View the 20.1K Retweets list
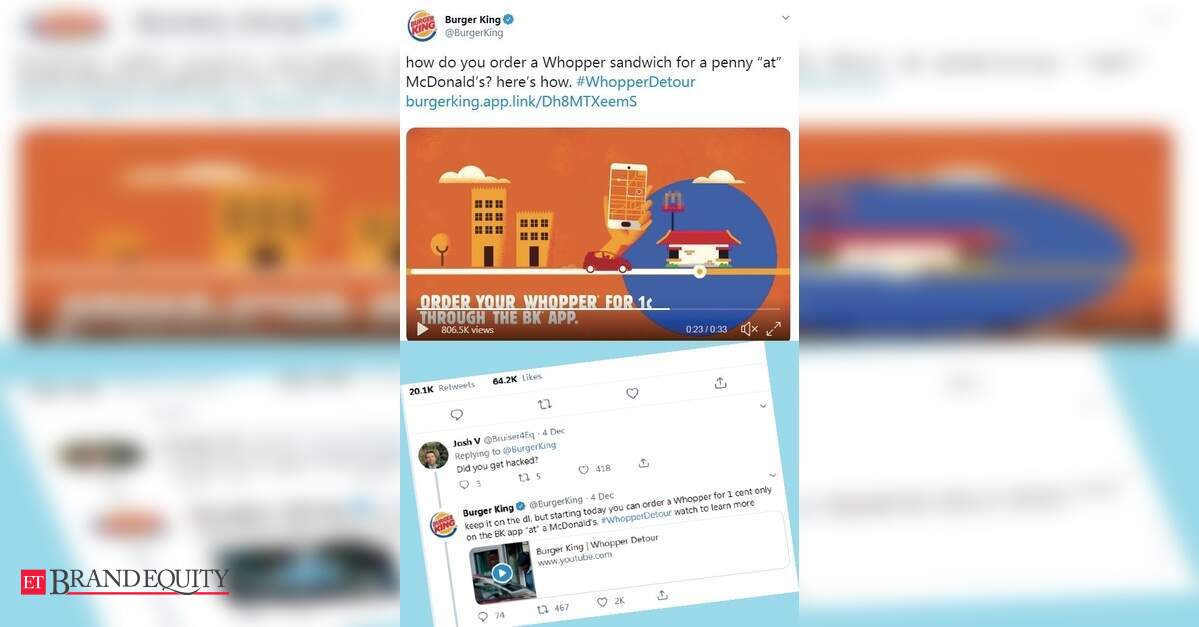This screenshot has height=627, width=1199. pyautogui.click(x=442, y=388)
